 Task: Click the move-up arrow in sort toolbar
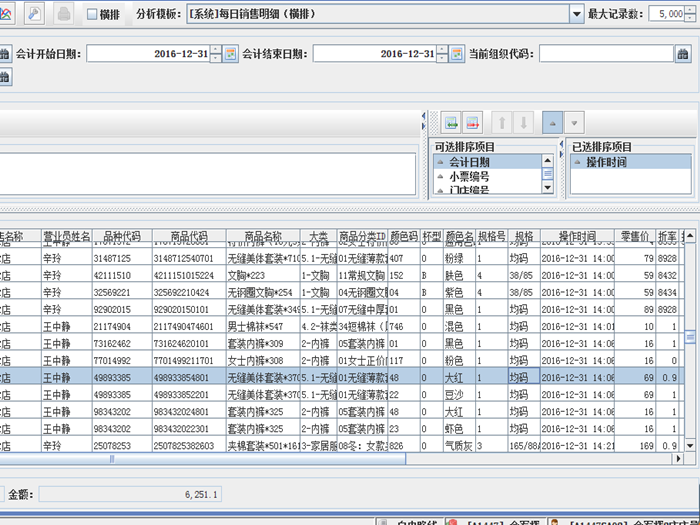502,122
